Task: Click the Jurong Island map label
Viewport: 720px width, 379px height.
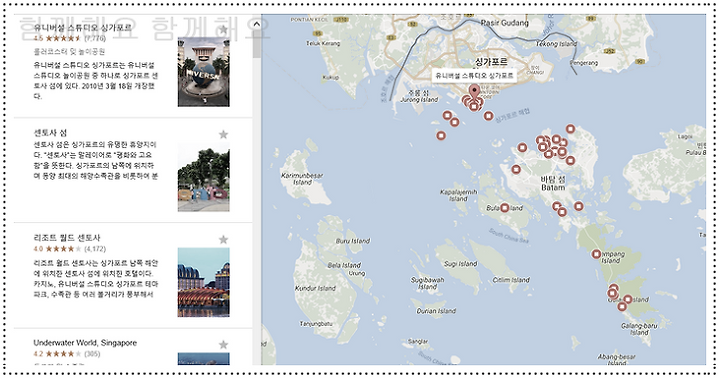Action: [x=419, y=100]
